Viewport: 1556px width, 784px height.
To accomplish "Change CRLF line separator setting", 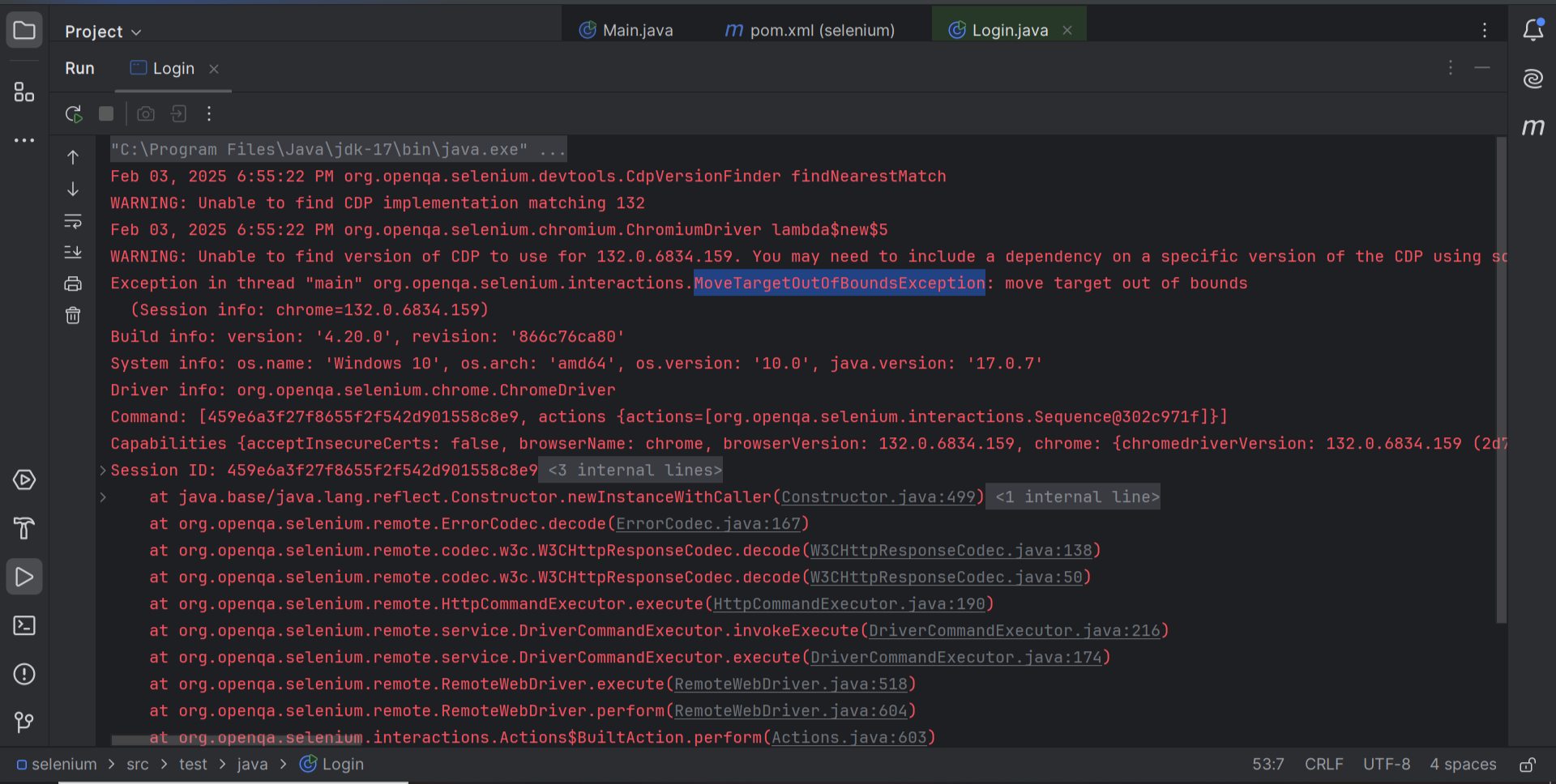I will (x=1324, y=765).
